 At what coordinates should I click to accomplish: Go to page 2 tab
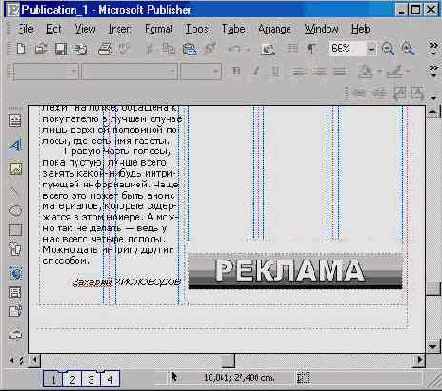pyautogui.click(x=72, y=379)
